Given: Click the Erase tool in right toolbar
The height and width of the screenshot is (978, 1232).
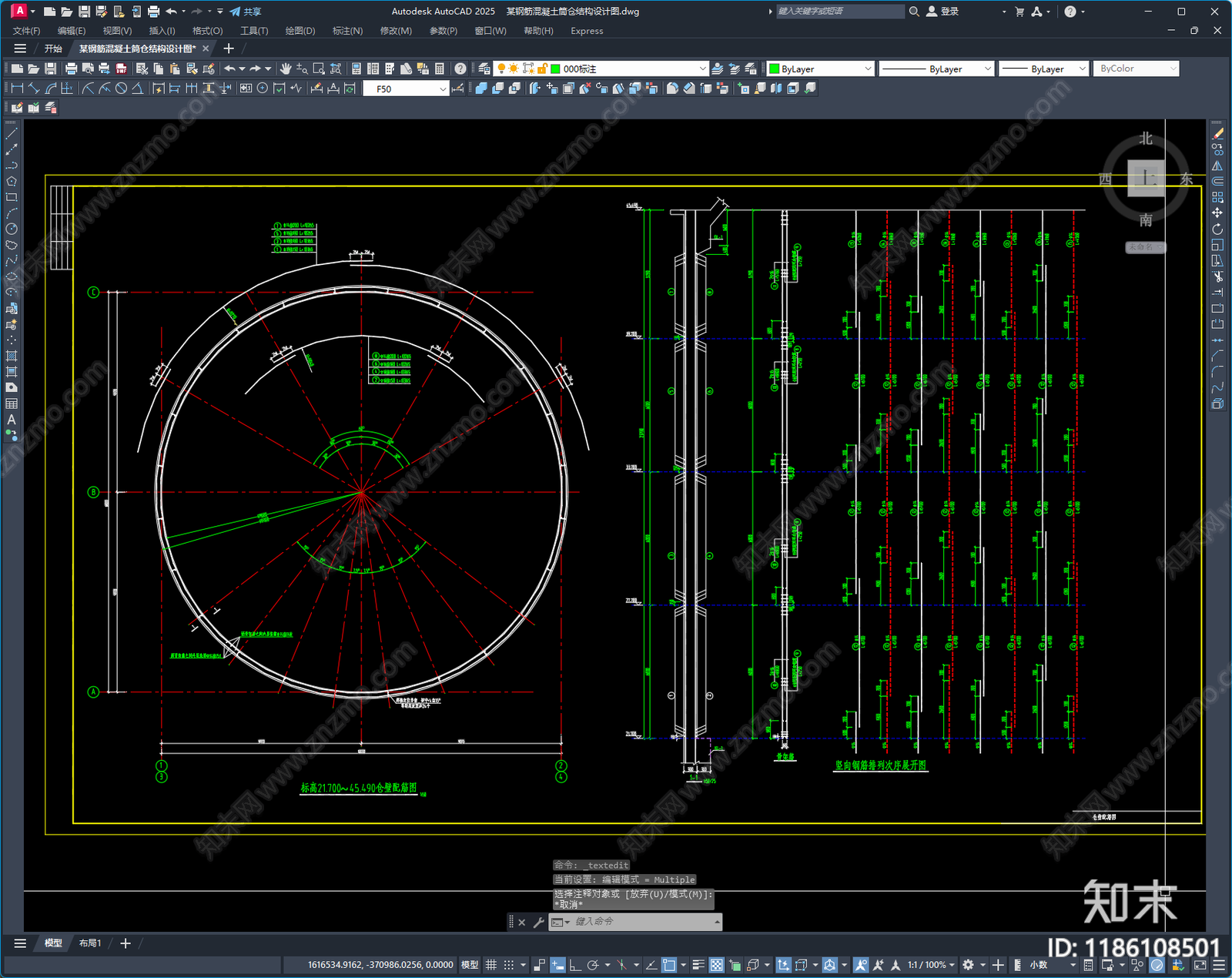Looking at the screenshot, I should (1217, 134).
